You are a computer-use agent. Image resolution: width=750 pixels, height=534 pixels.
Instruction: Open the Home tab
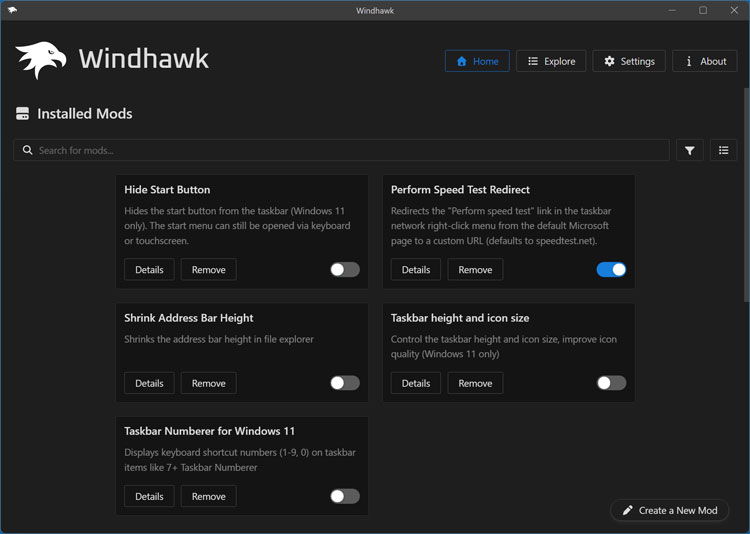[477, 61]
